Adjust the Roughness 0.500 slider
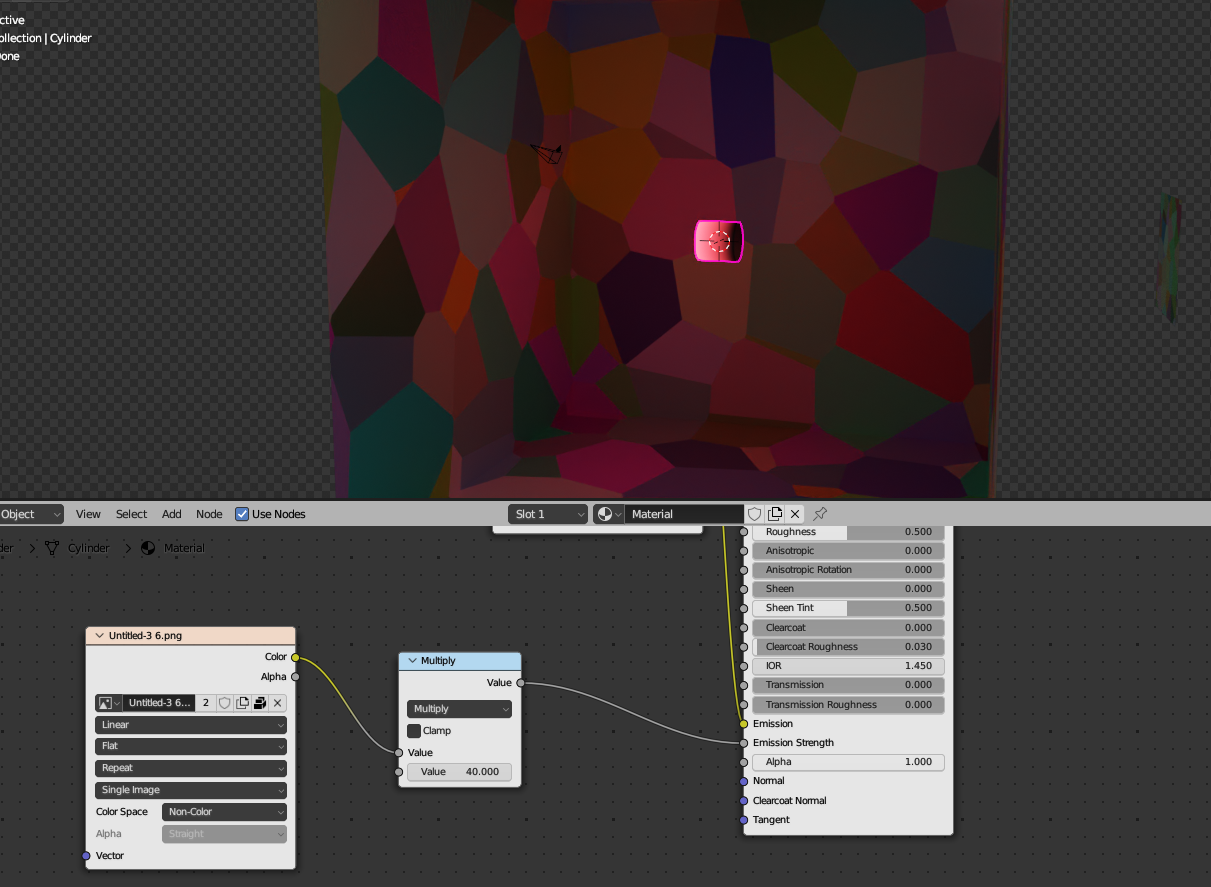The height and width of the screenshot is (887, 1211). coord(848,532)
